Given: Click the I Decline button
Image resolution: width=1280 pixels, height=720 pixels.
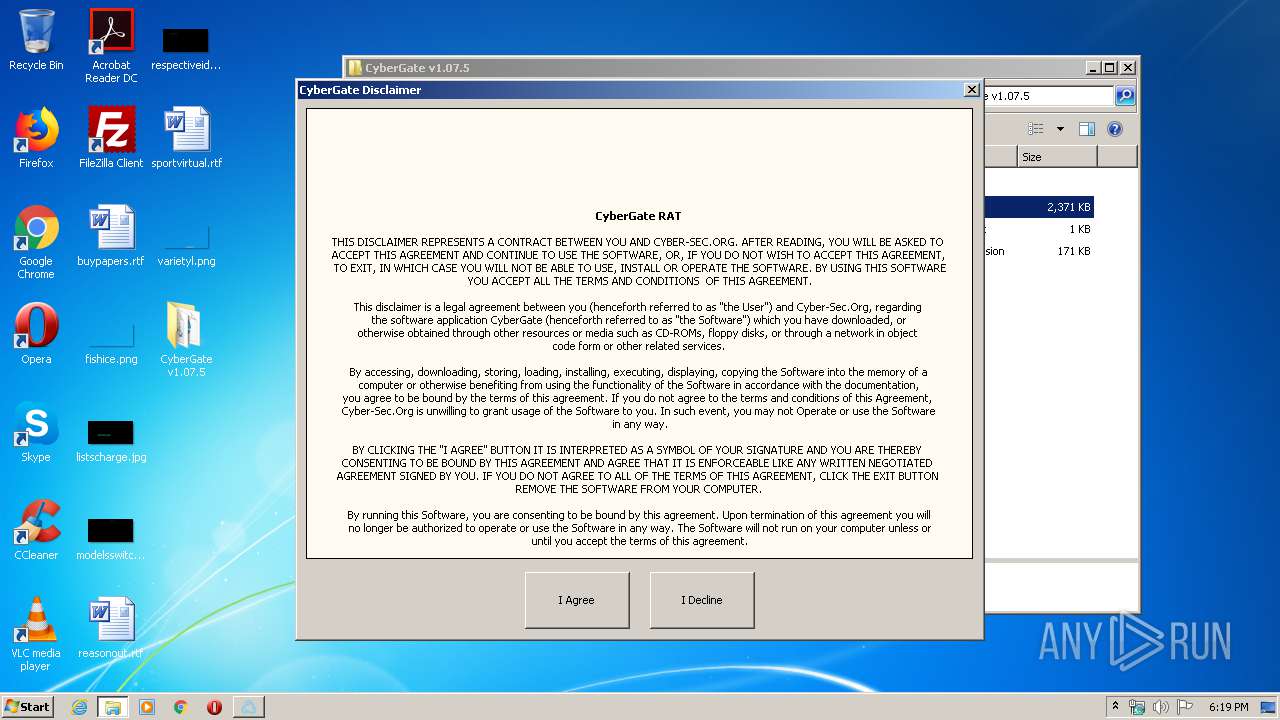Looking at the screenshot, I should [x=702, y=600].
